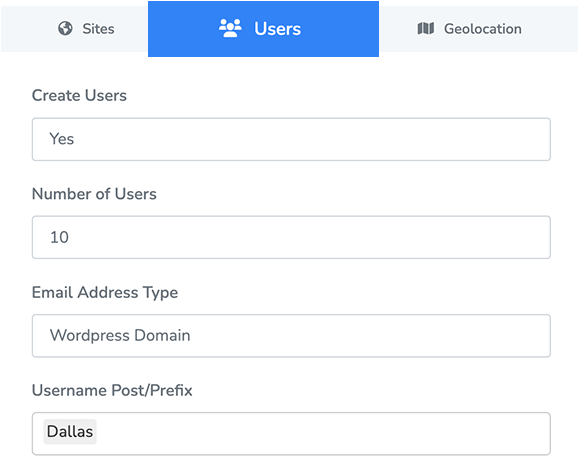Click the folded map icon beside Geolocation

tap(426, 28)
